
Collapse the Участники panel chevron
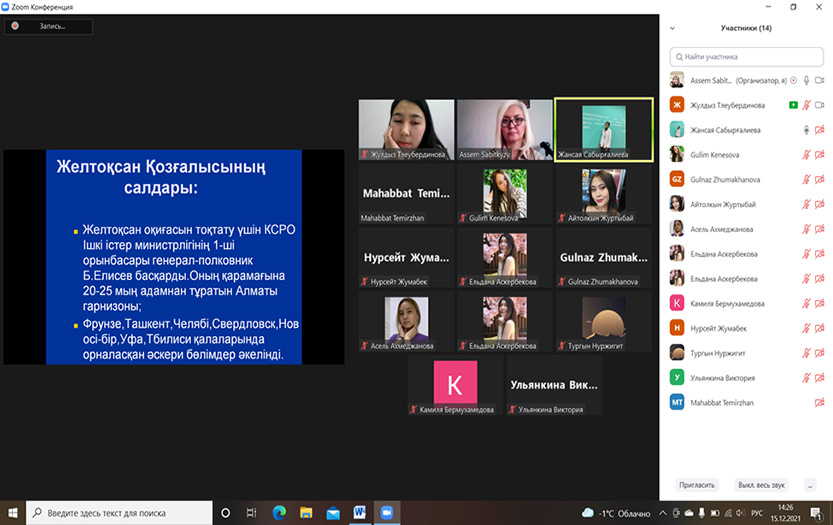tap(675, 28)
